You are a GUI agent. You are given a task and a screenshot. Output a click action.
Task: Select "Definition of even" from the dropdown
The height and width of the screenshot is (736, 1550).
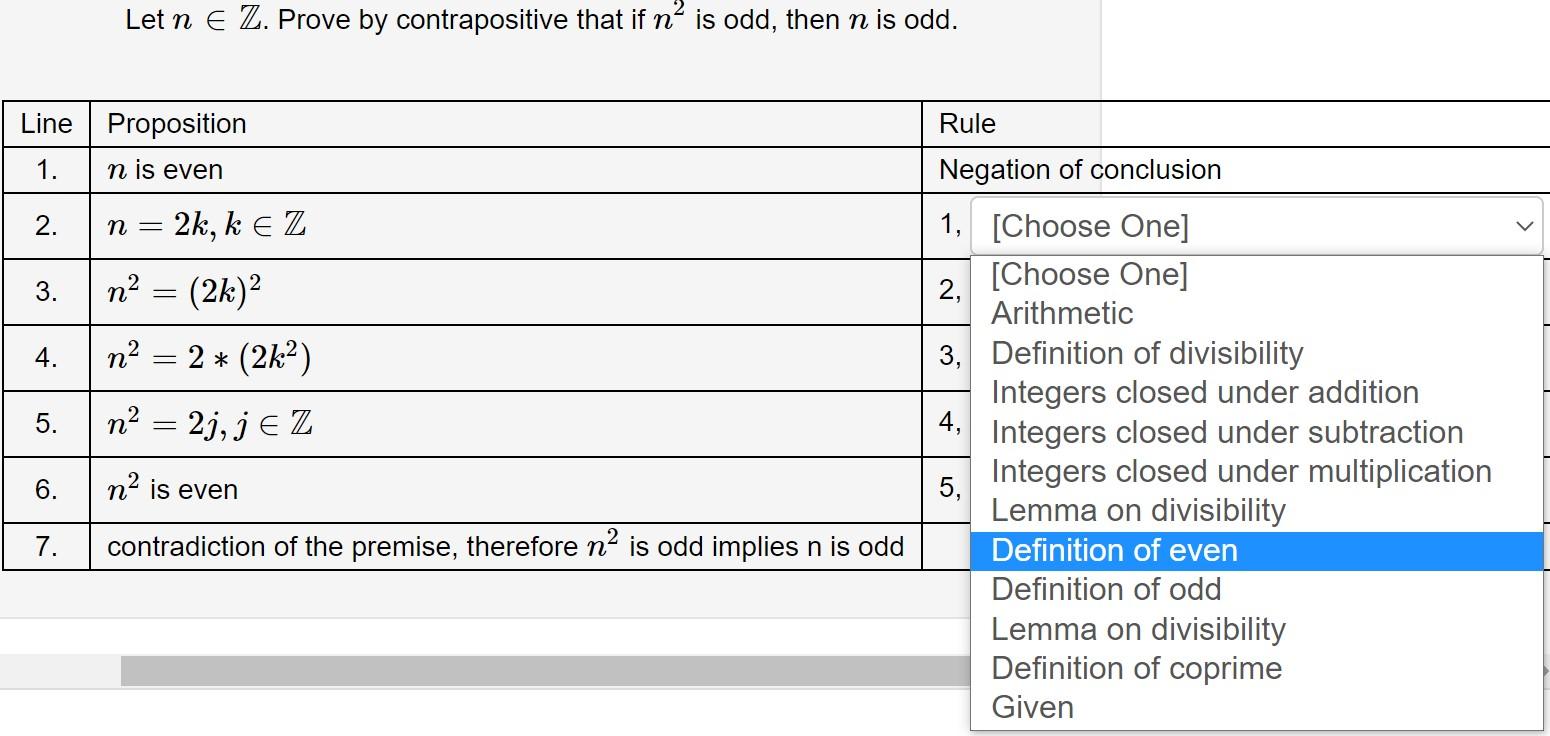(1113, 550)
